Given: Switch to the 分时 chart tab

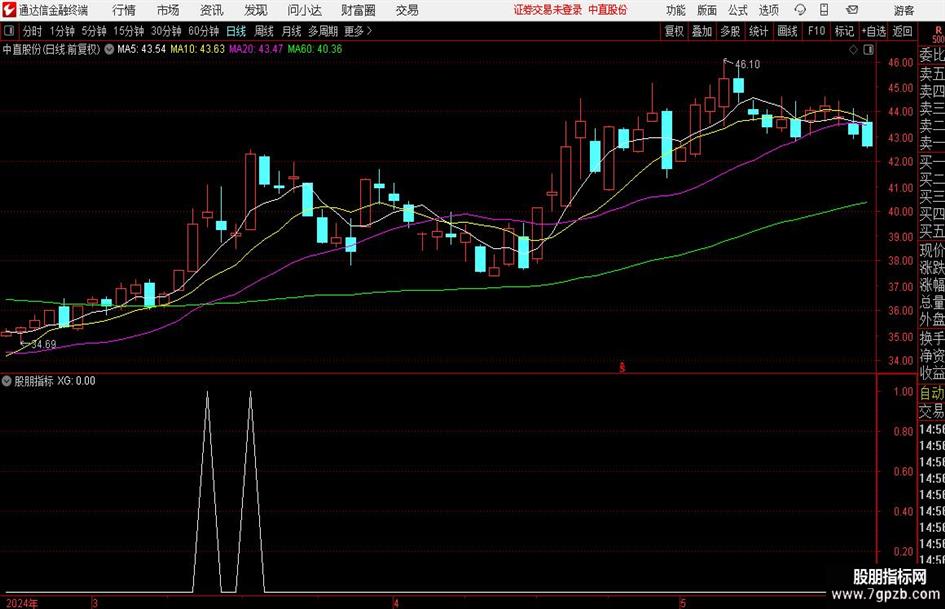Looking at the screenshot, I should [33, 31].
